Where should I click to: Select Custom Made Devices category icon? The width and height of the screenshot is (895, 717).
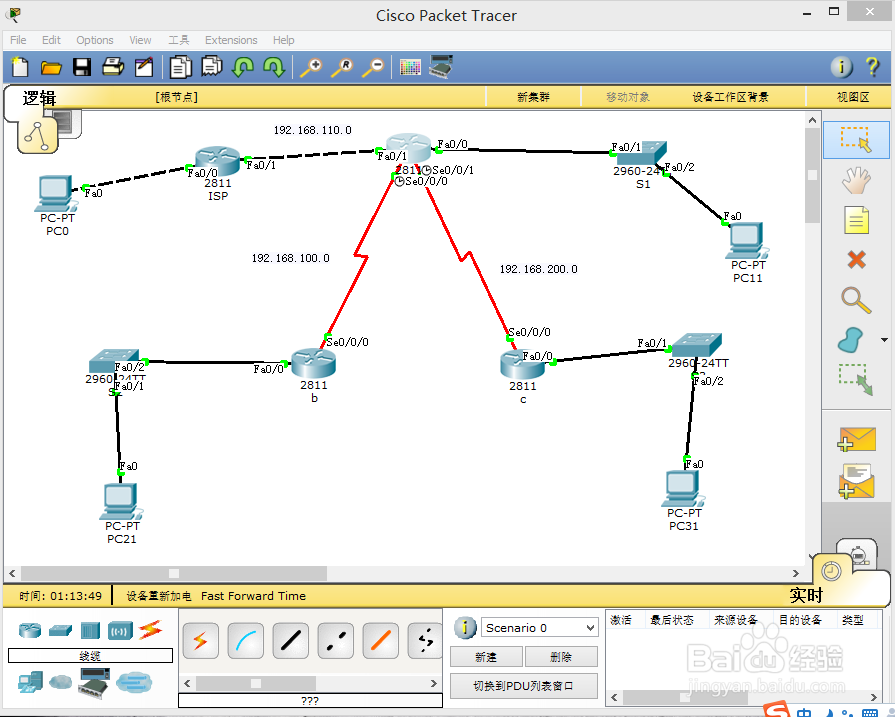(x=94, y=683)
